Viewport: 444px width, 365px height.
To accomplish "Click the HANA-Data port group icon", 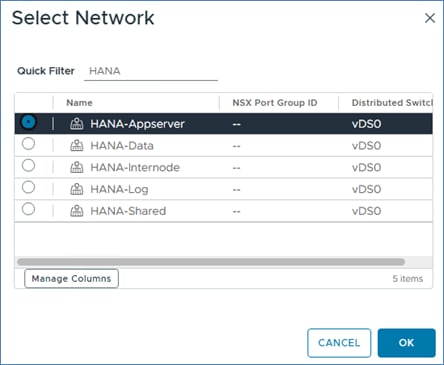I will point(77,145).
